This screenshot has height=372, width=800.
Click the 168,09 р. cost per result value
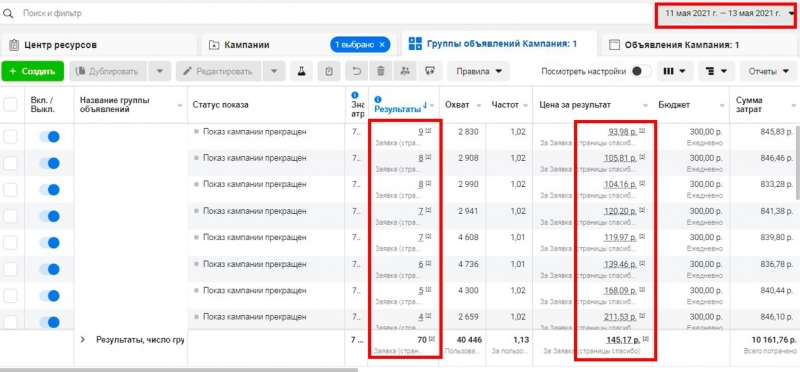coord(620,290)
